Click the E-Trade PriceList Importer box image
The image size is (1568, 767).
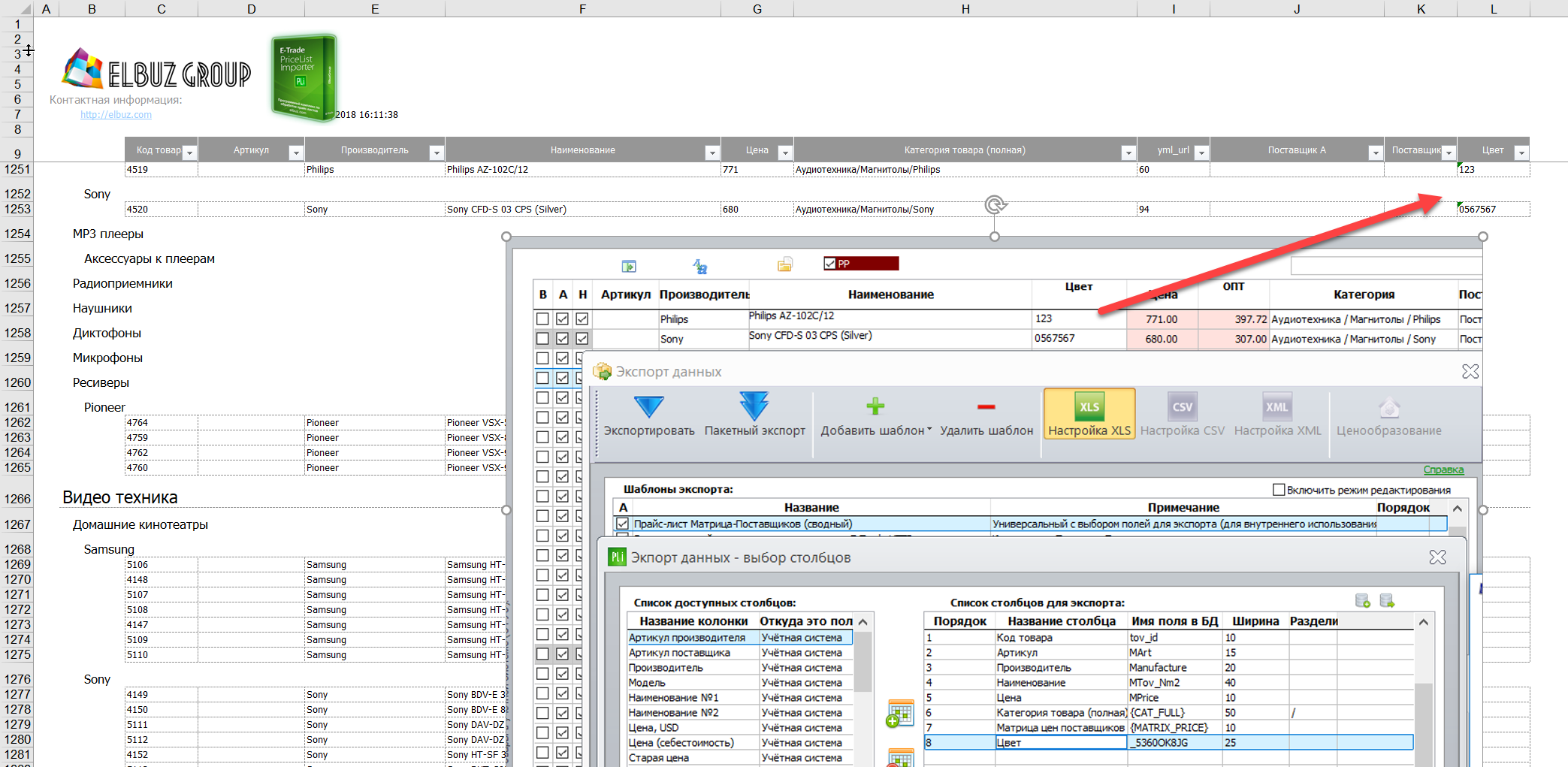[304, 77]
